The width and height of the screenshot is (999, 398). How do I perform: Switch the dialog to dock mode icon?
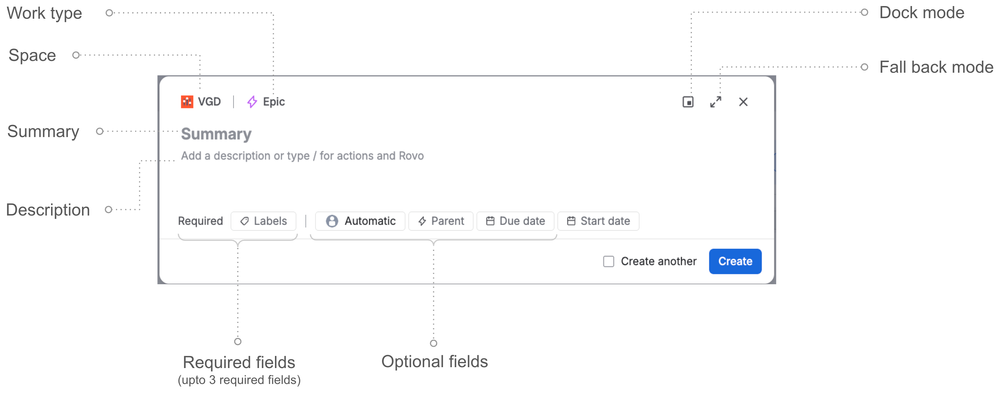click(x=688, y=102)
